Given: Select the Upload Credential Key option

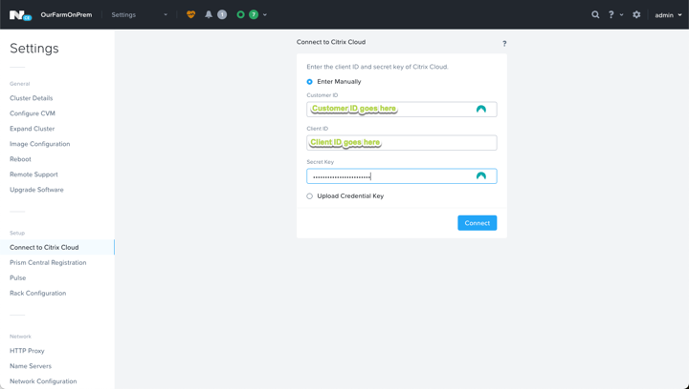Looking at the screenshot, I should 310,196.
